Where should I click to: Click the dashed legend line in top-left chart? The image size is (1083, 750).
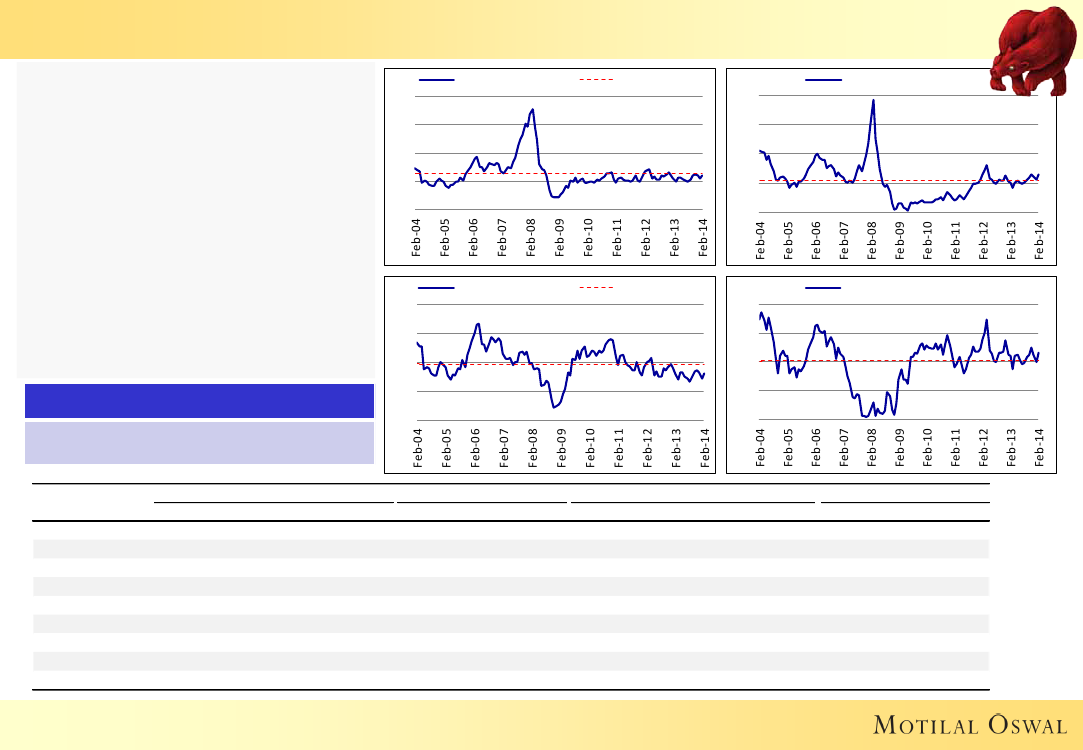tap(596, 79)
